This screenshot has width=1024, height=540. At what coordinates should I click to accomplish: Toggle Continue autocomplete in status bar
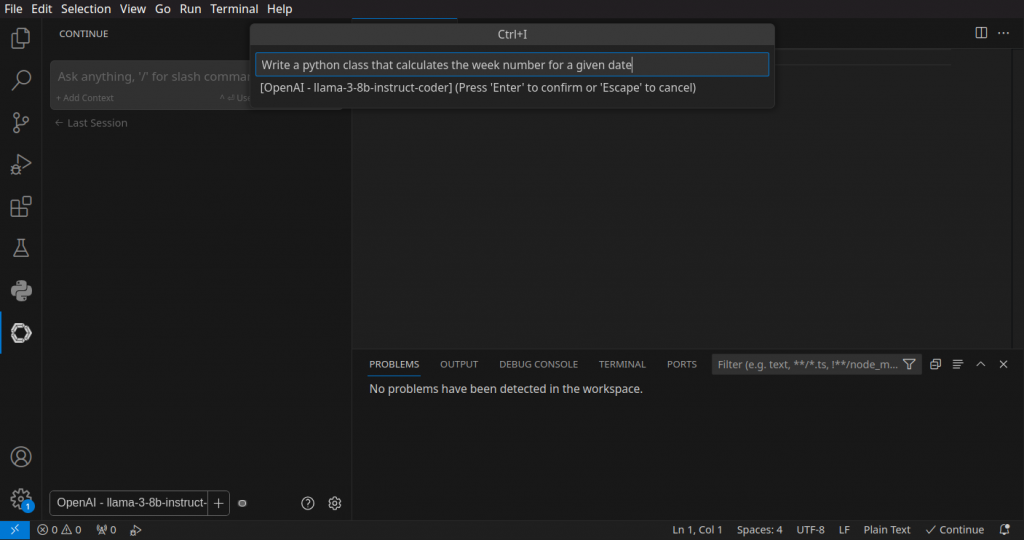tap(955, 530)
